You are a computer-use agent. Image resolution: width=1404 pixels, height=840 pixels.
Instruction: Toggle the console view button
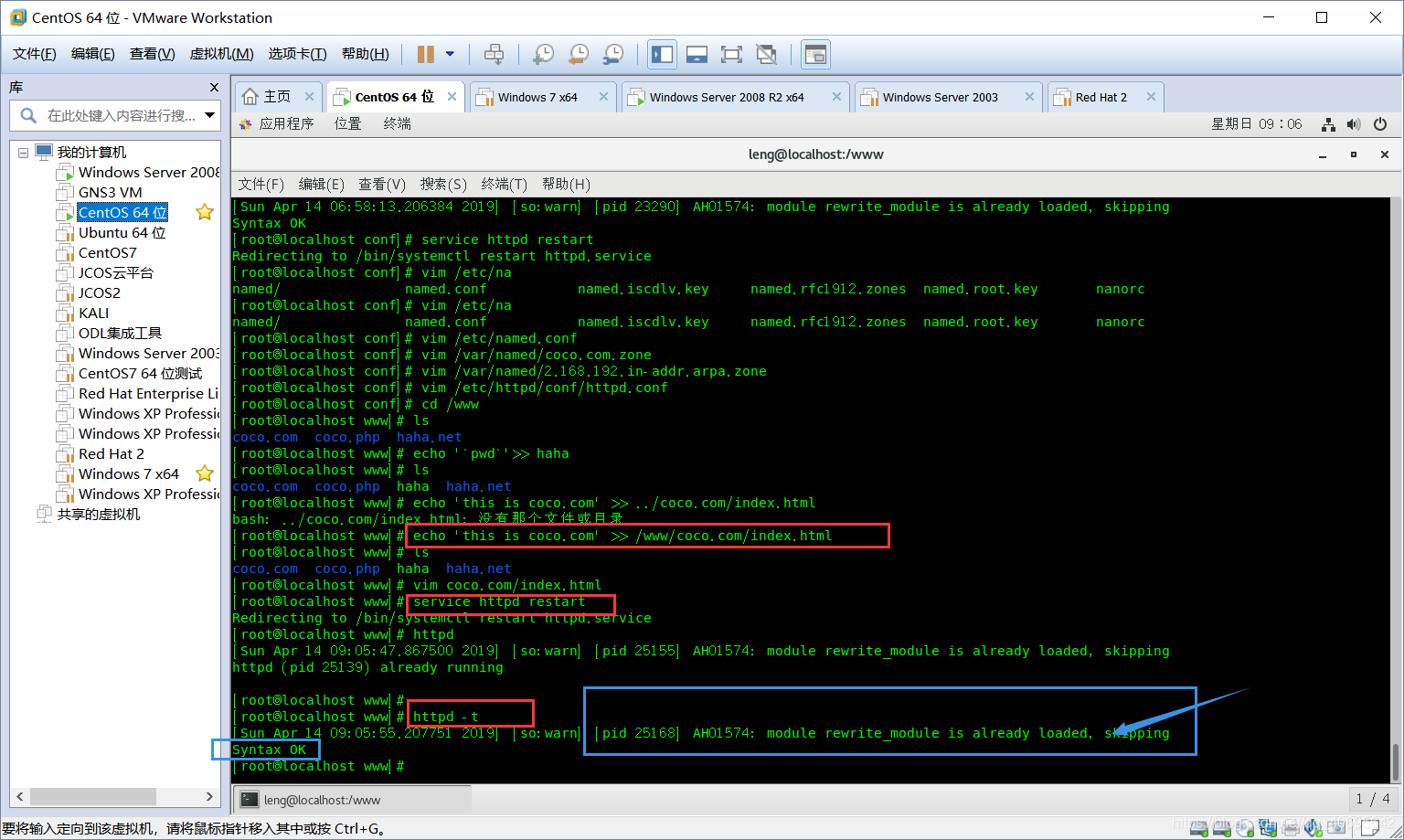click(814, 54)
